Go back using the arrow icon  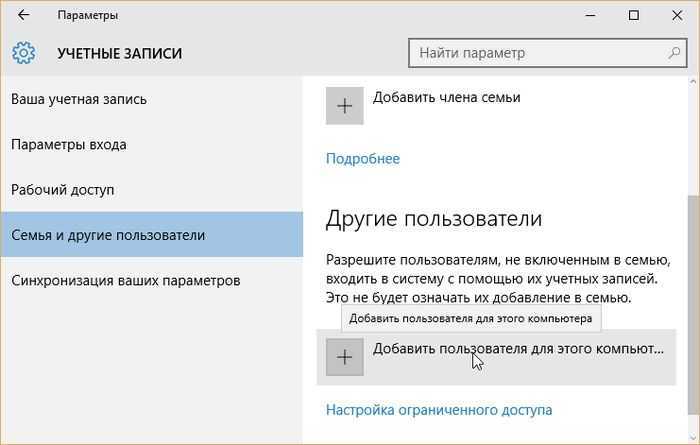pyautogui.click(x=24, y=15)
